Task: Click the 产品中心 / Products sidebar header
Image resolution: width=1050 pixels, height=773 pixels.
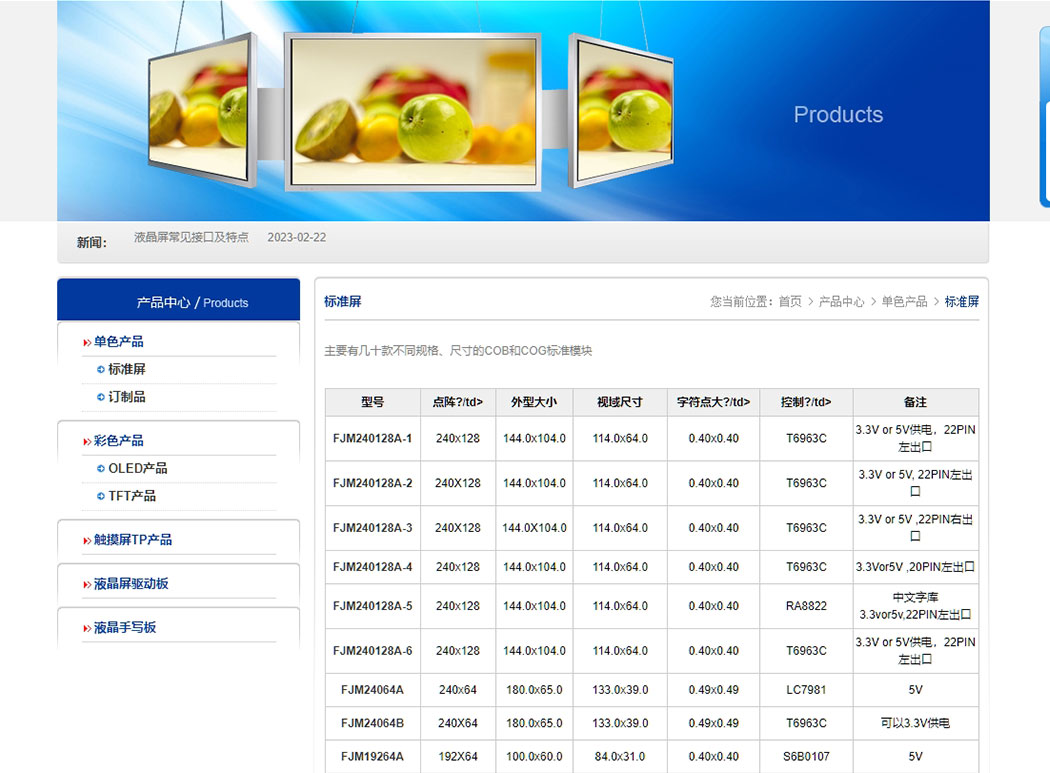Action: (x=179, y=300)
